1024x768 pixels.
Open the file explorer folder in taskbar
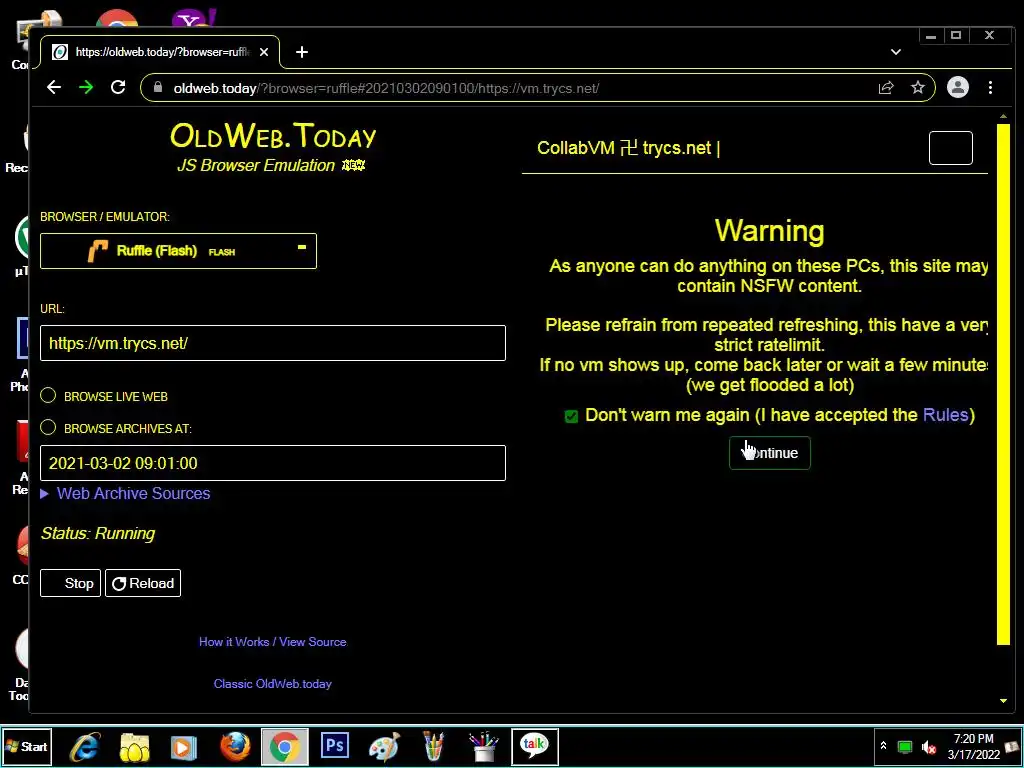135,746
